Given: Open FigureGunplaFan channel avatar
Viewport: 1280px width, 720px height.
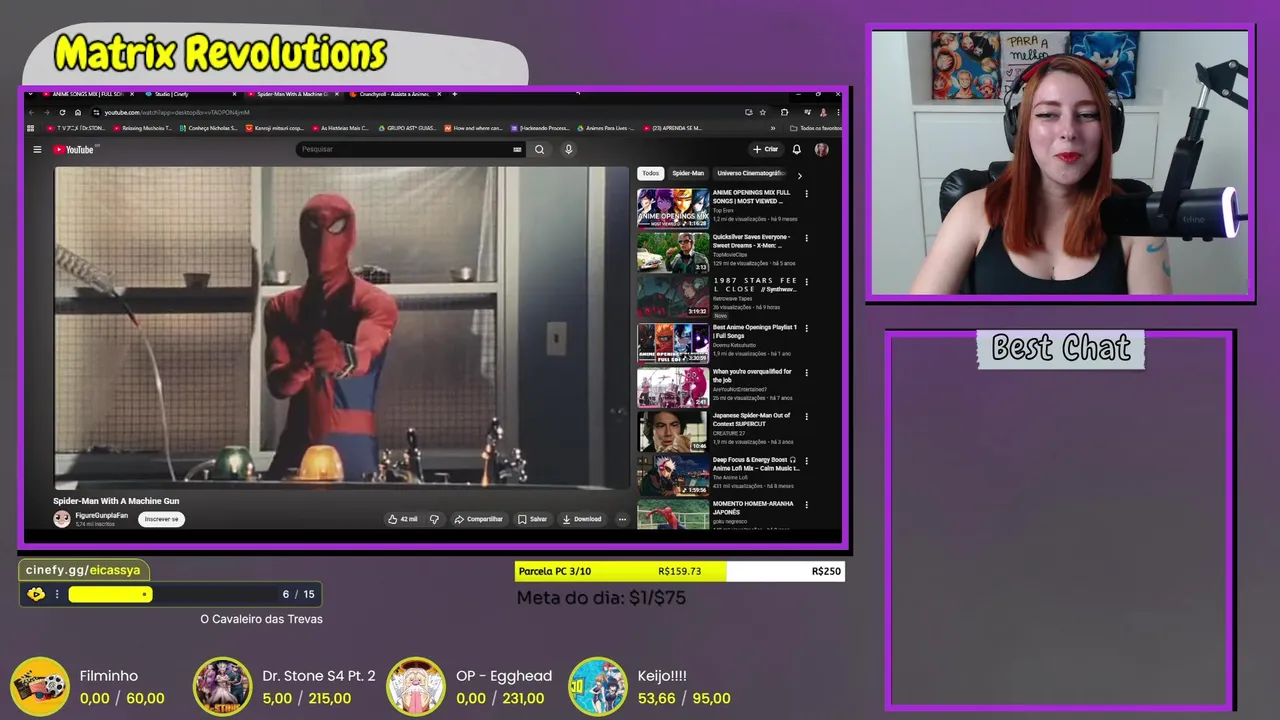Looking at the screenshot, I should click(62, 518).
